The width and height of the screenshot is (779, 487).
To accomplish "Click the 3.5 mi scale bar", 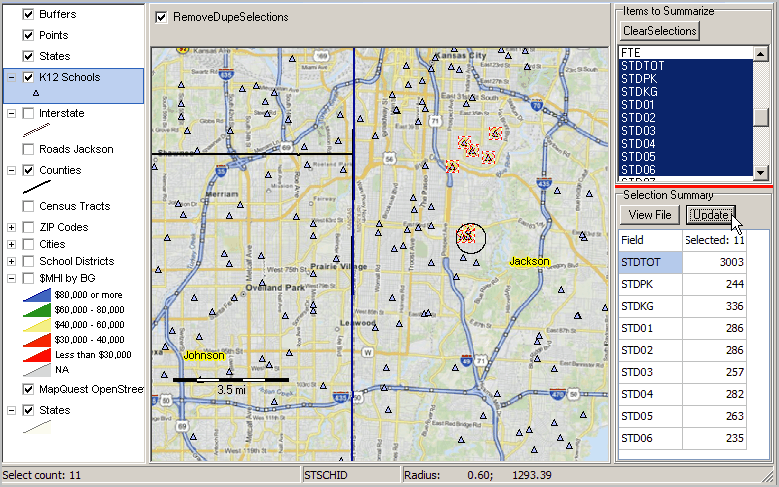I will [x=231, y=380].
